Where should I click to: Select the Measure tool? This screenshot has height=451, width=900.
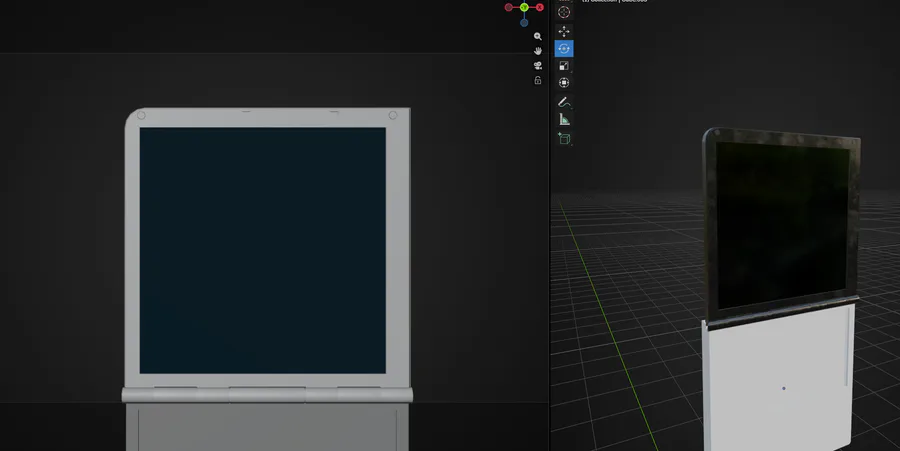(564, 119)
